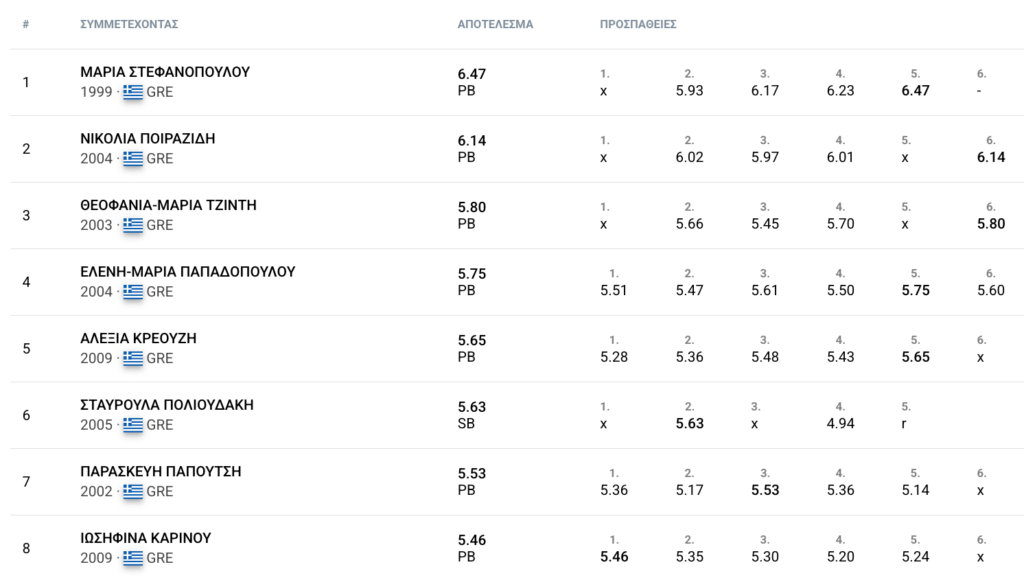Open ΙΩΣΗΦΙΝΑ ΚΑΡΙΝΟΥ's athlete page
1024x580 pixels.
[146, 538]
